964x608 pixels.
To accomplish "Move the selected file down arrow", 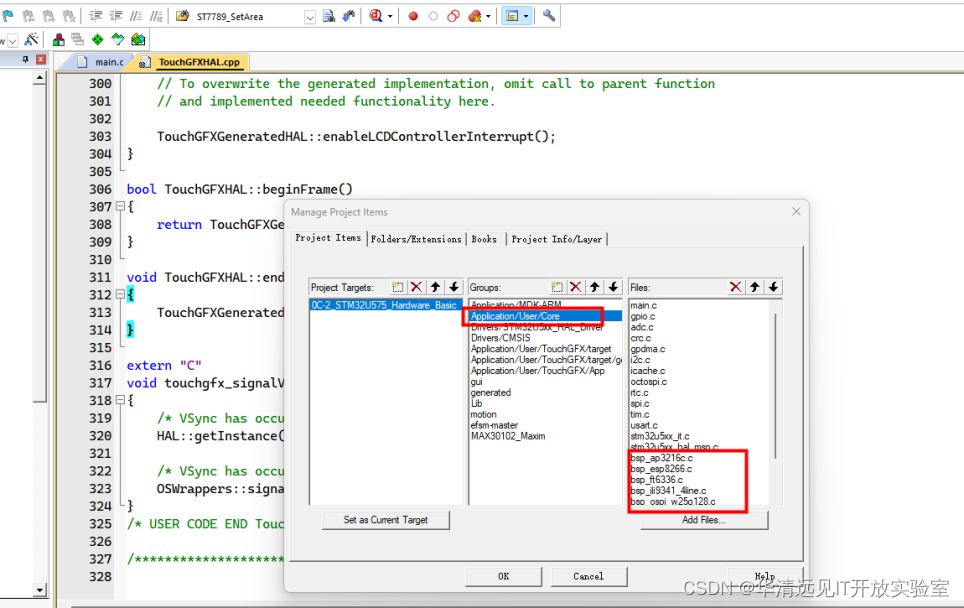I will click(773, 287).
